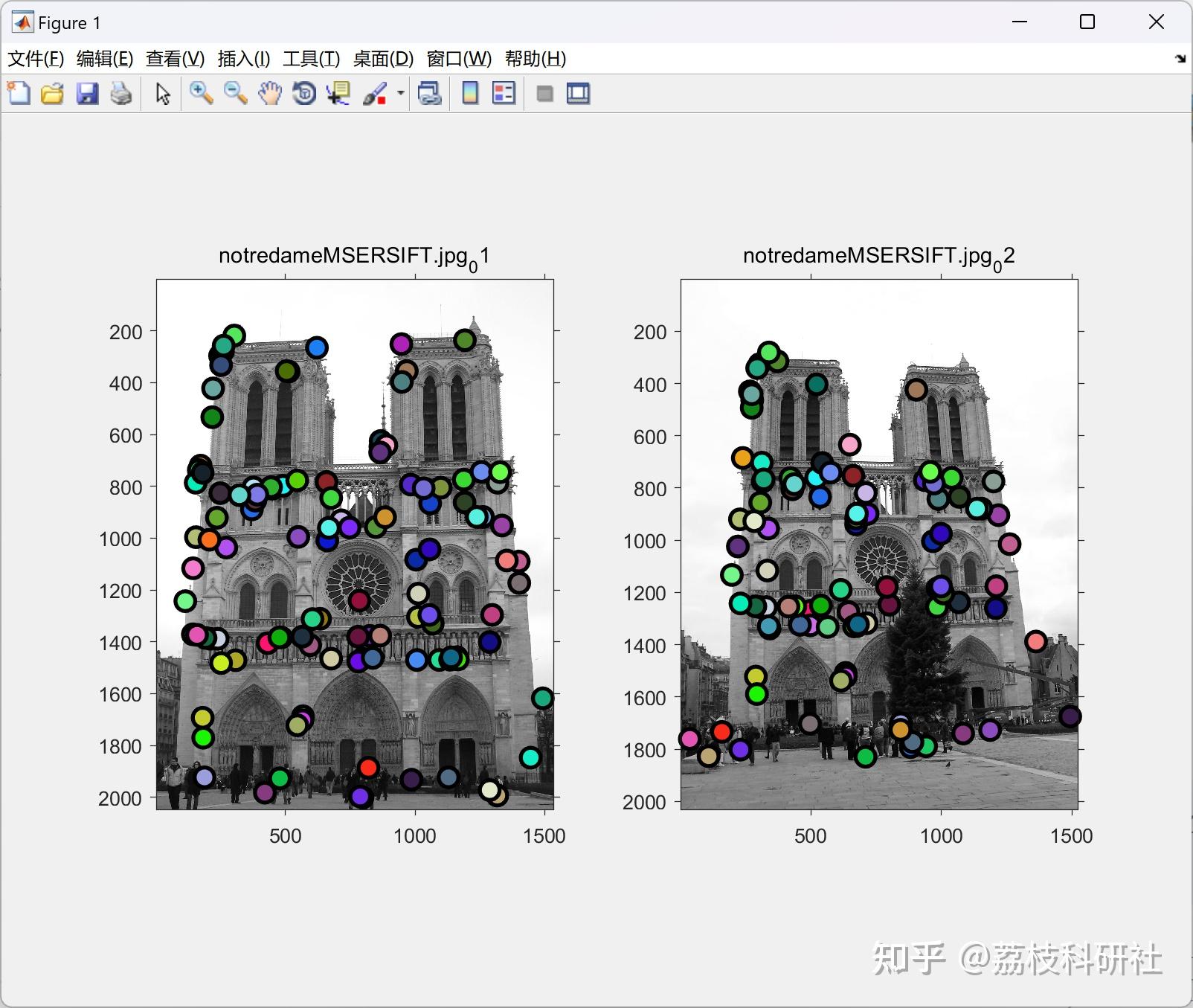The height and width of the screenshot is (1008, 1193).
Task: Insert a legend on the figure
Action: pyautogui.click(x=503, y=93)
